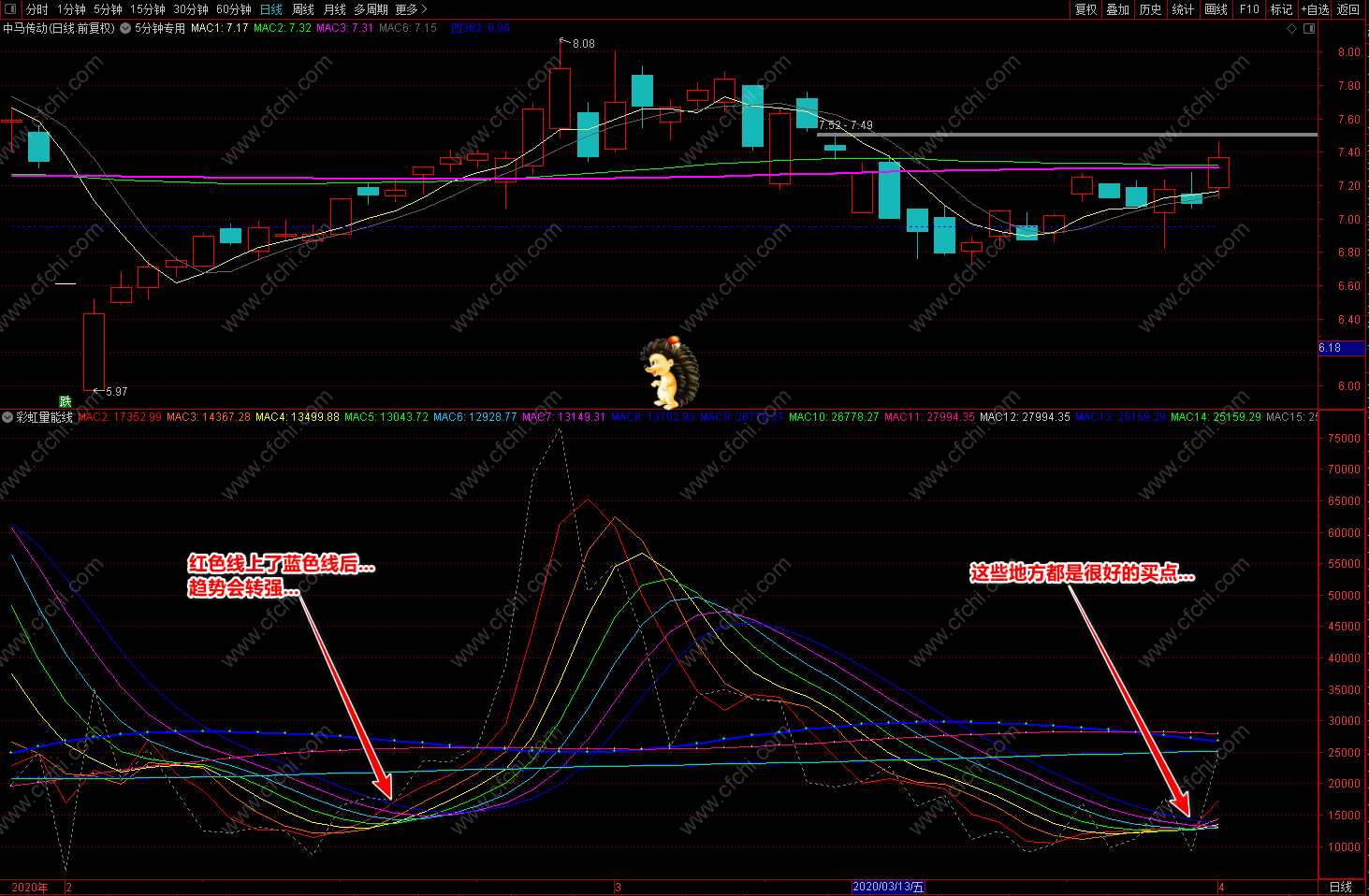Click the MAC11: 27994.35 label

point(929,417)
